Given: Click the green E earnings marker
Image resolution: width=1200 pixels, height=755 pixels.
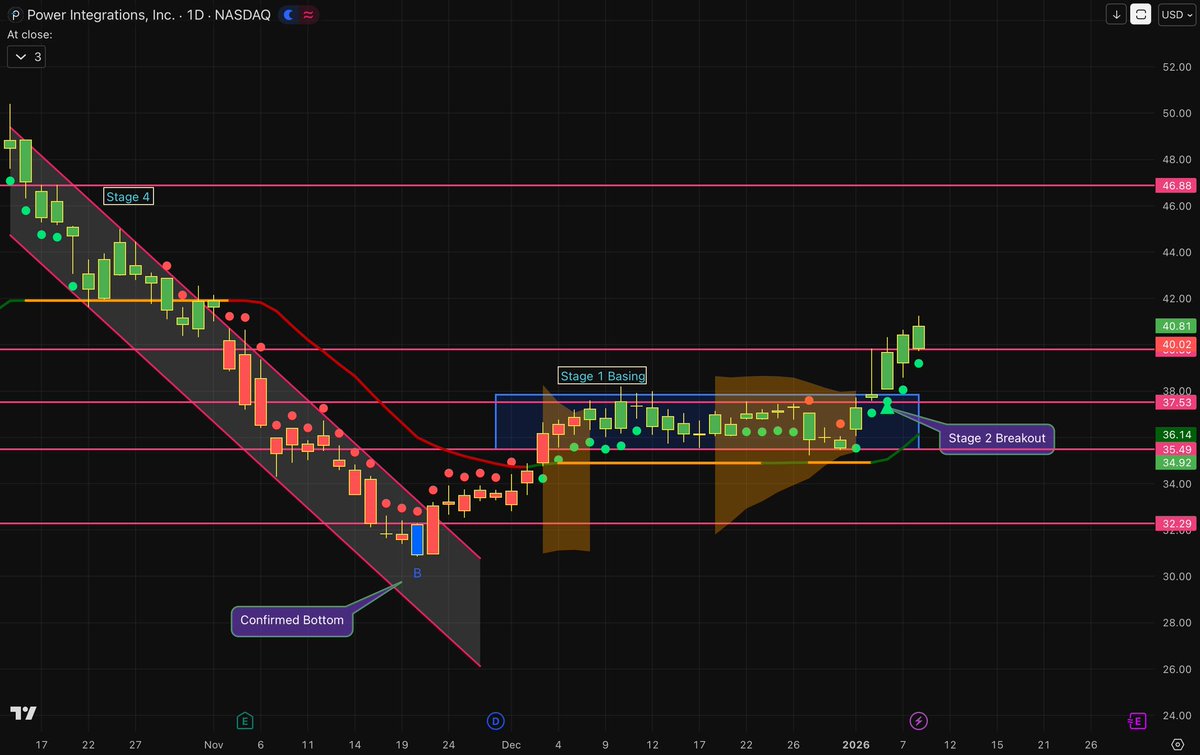Looking at the screenshot, I should 244,720.
